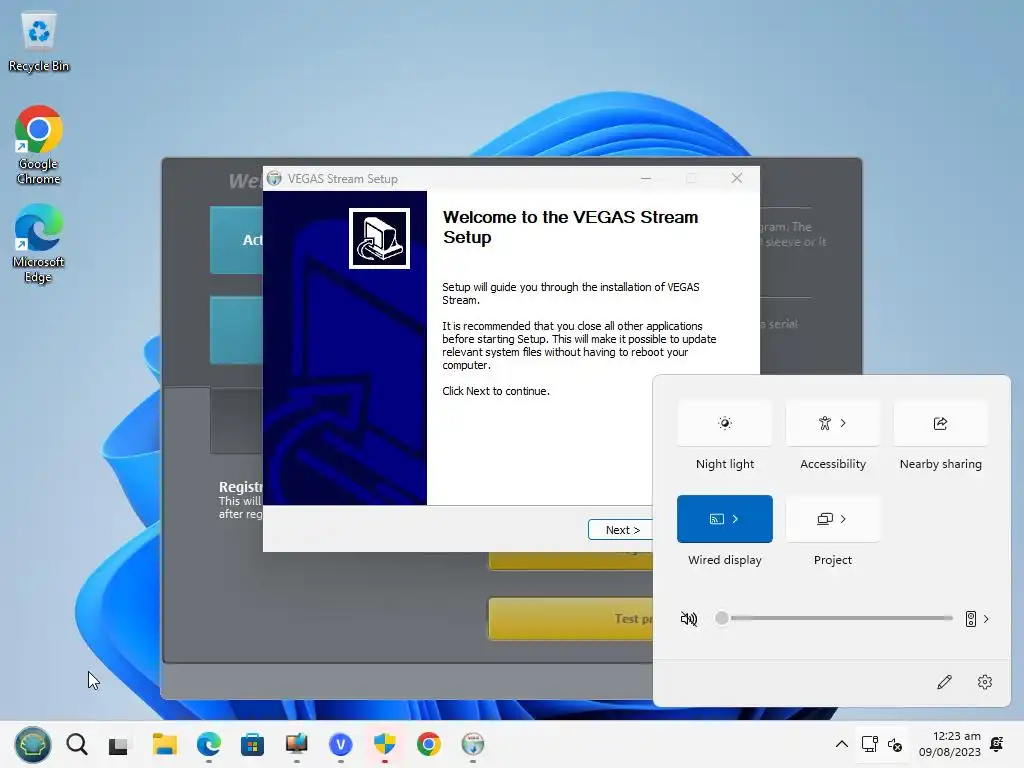Minimize the VEGAS Stream Setup window
Screen dimensions: 1024x768
click(x=646, y=178)
